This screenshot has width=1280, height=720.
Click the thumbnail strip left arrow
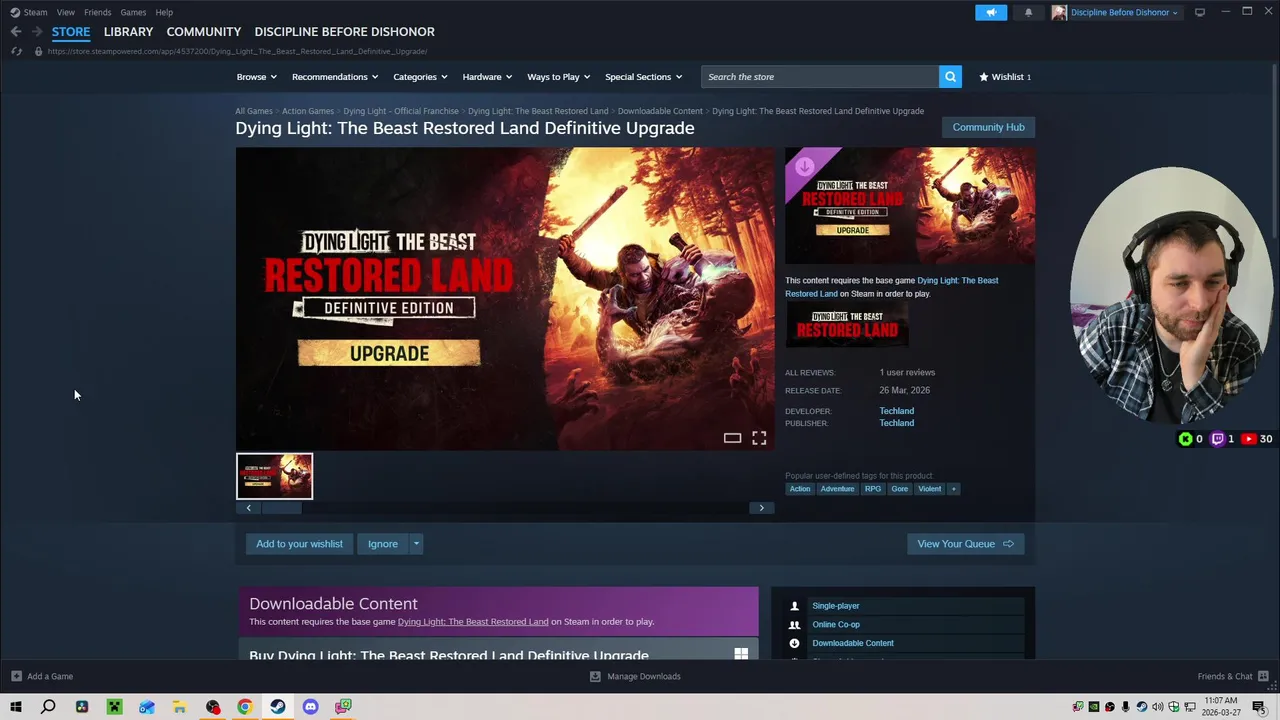click(248, 508)
